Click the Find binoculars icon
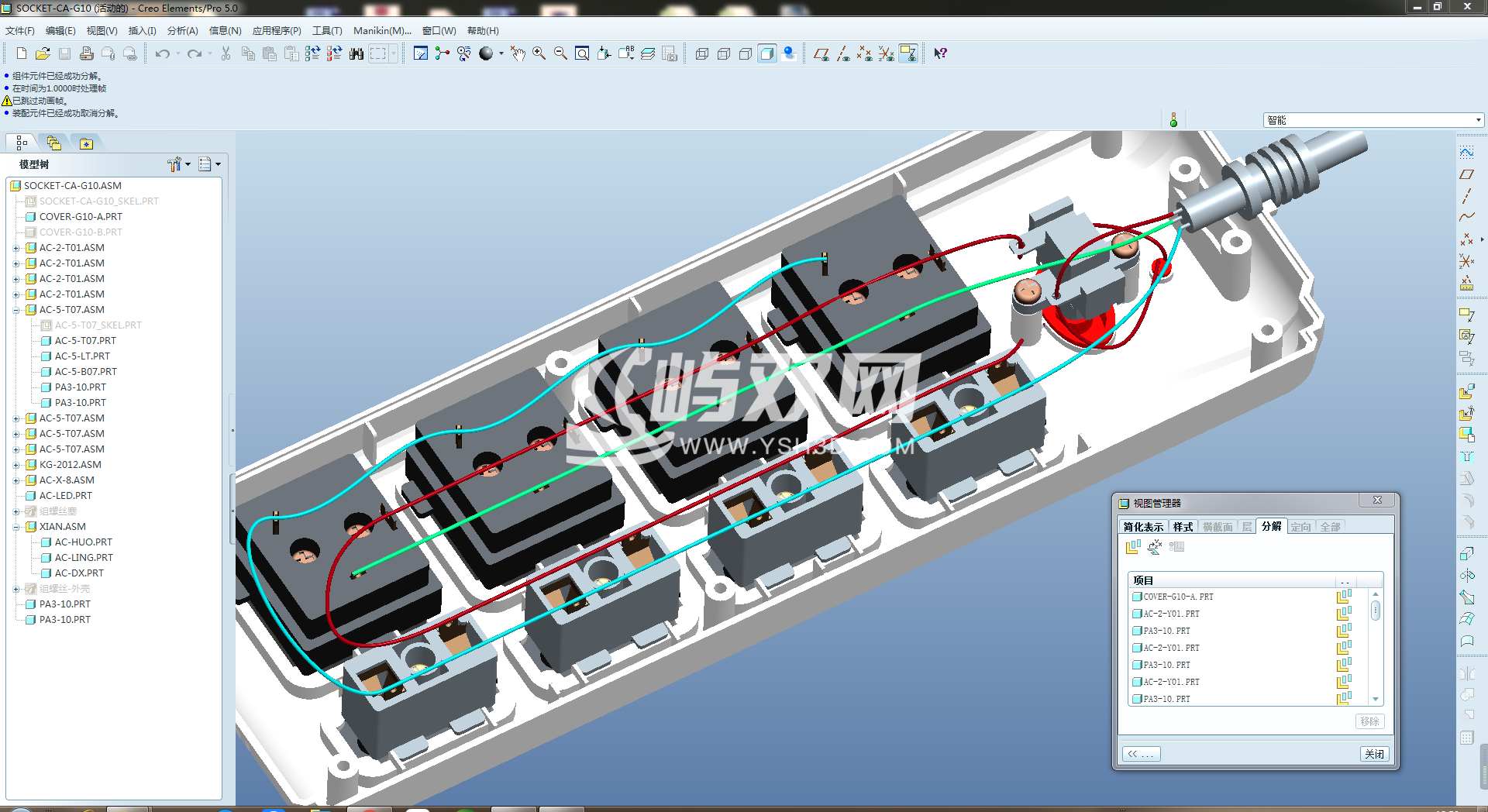Viewport: 1488px width, 812px height. (x=356, y=53)
